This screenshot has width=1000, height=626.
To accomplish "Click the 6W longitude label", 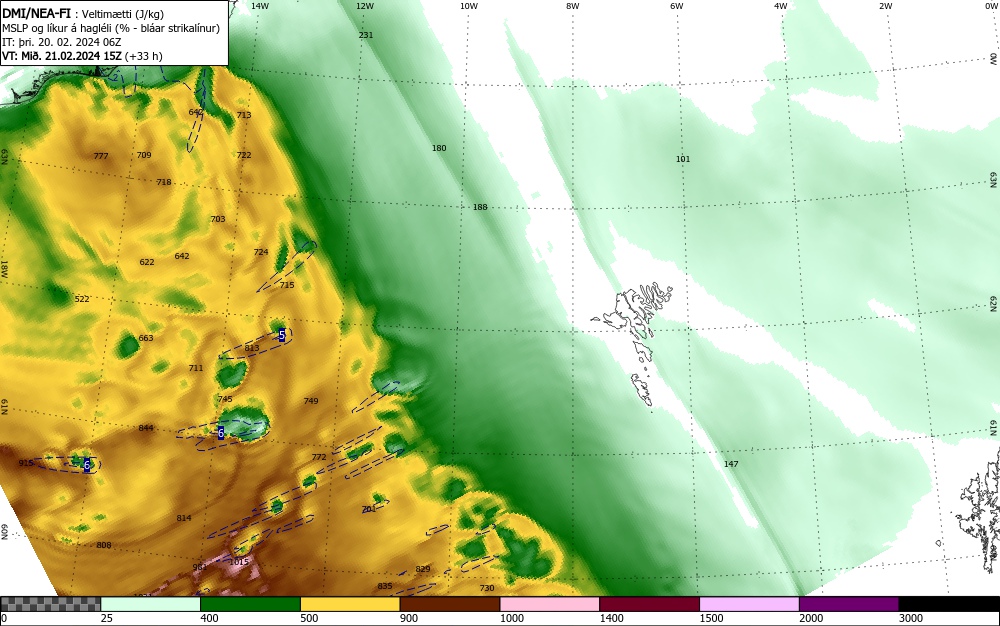I will (x=677, y=6).
